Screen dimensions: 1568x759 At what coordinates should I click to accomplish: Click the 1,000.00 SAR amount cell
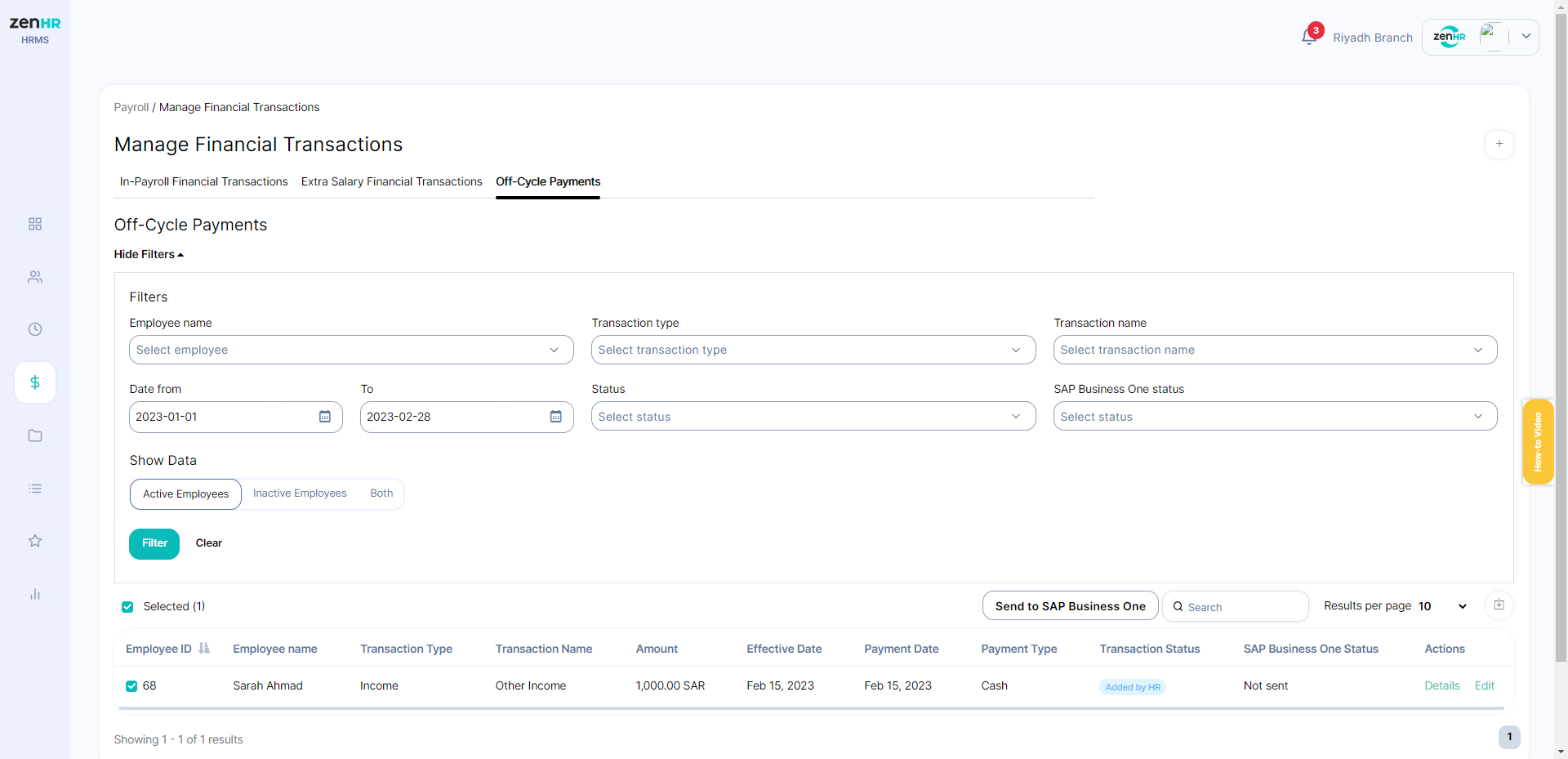pos(670,685)
